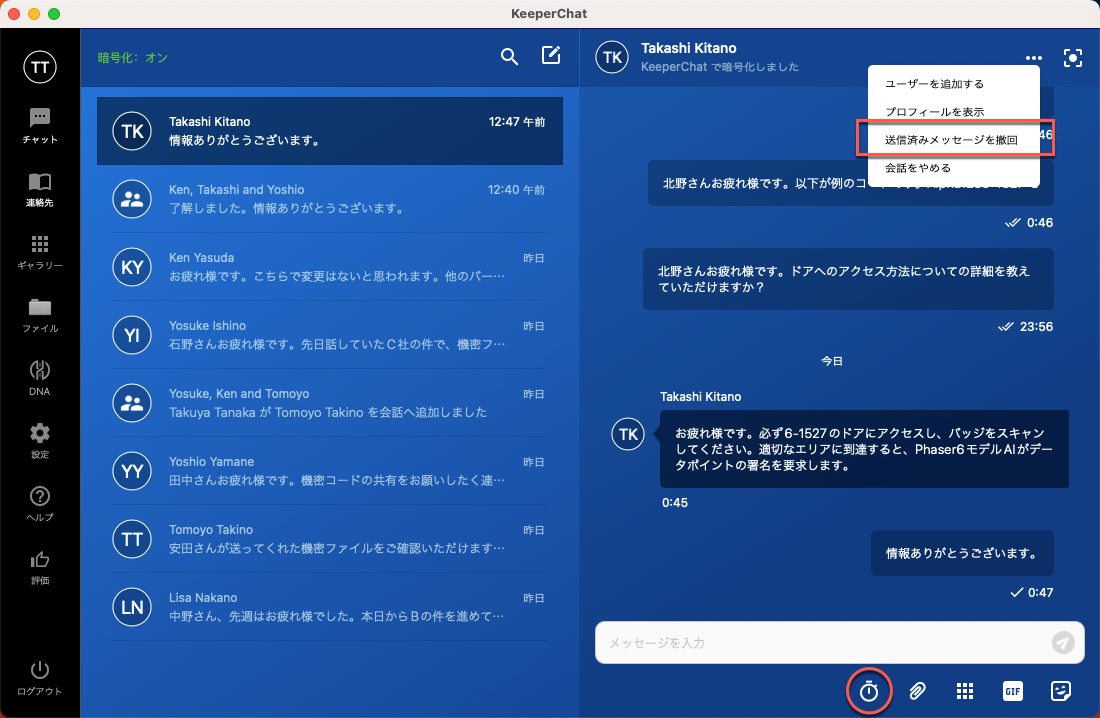Open the GIF picker
Screen dimensions: 1100x718
(x=1012, y=691)
